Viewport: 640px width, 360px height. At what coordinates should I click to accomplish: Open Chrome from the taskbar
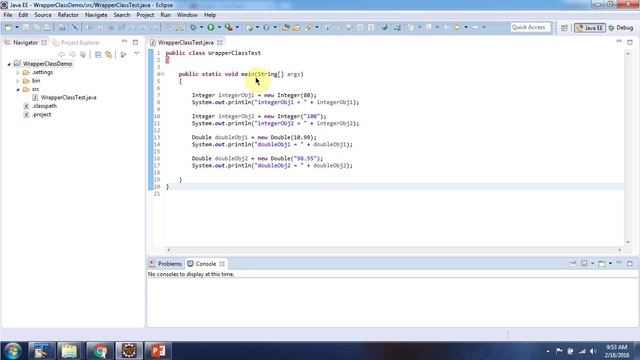(99, 351)
